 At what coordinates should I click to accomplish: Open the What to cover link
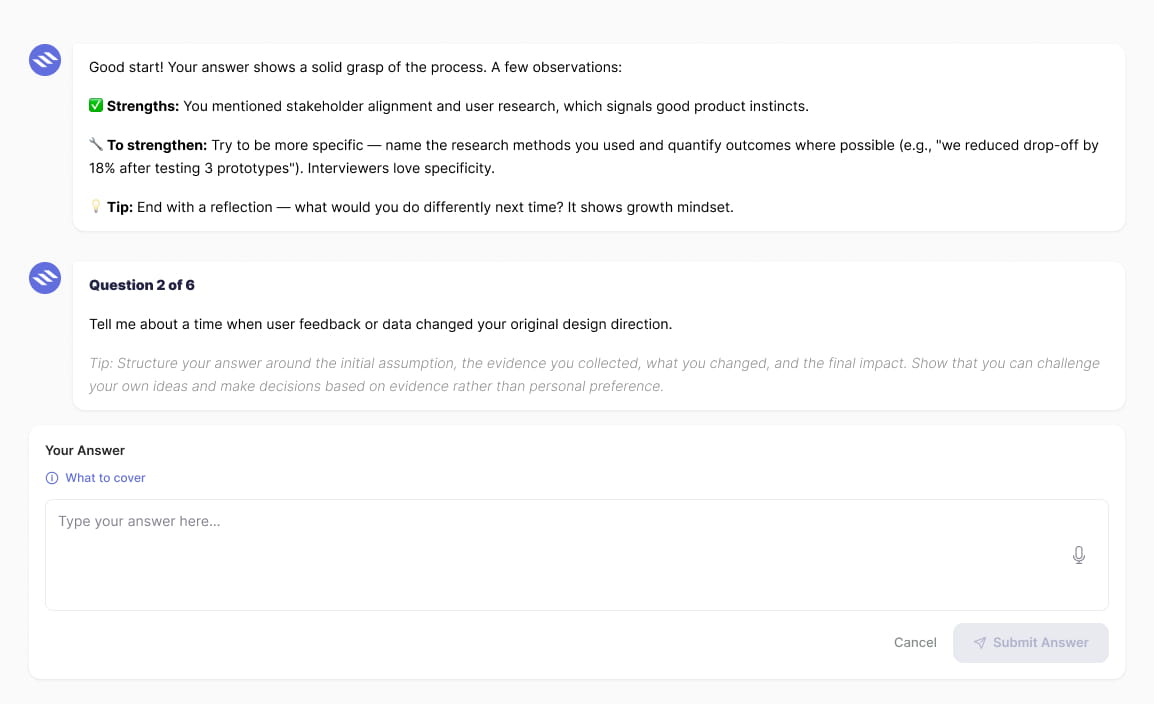point(105,478)
